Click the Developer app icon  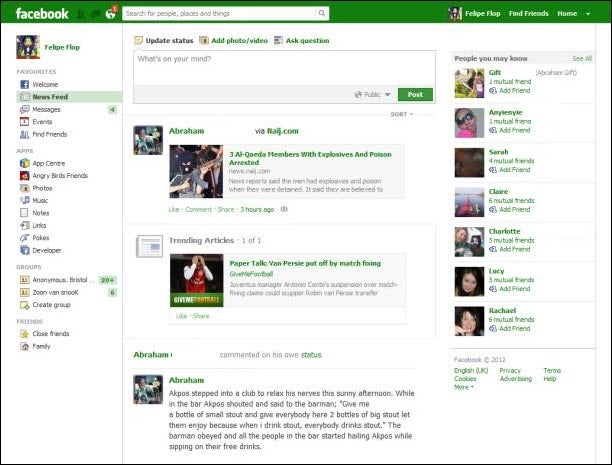tap(25, 250)
